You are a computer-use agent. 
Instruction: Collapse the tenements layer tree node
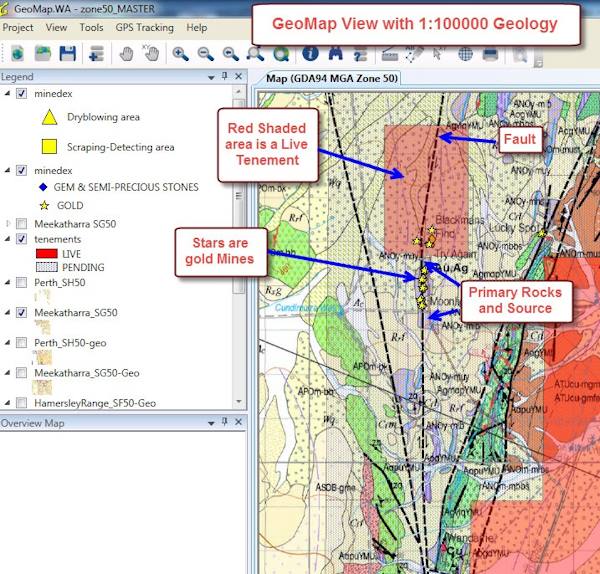pos(9,240)
